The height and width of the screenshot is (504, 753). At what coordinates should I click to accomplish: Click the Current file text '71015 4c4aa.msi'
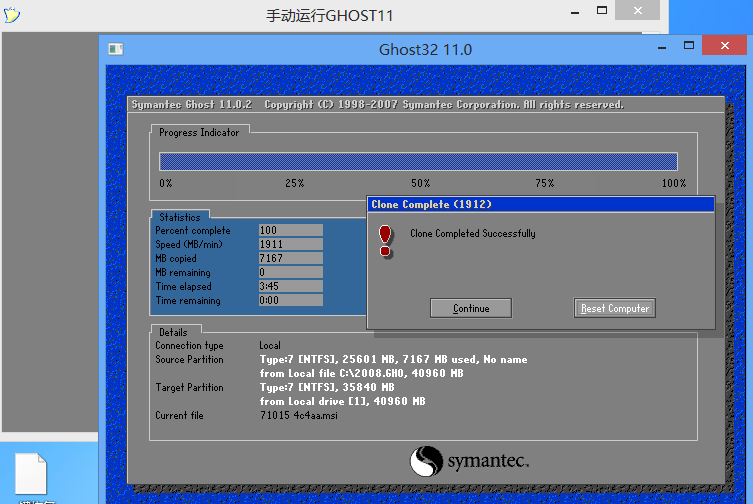click(x=298, y=416)
